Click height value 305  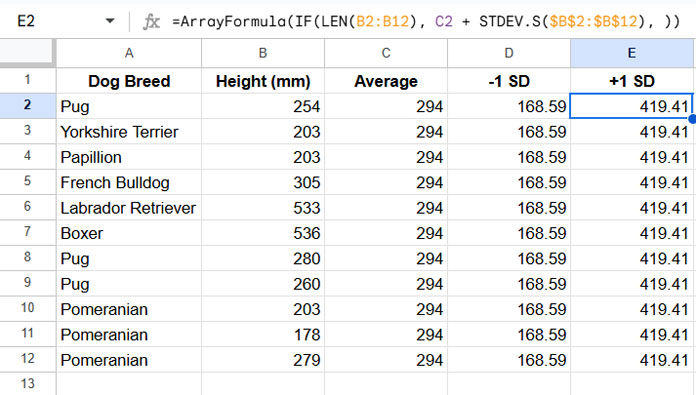pos(263,182)
